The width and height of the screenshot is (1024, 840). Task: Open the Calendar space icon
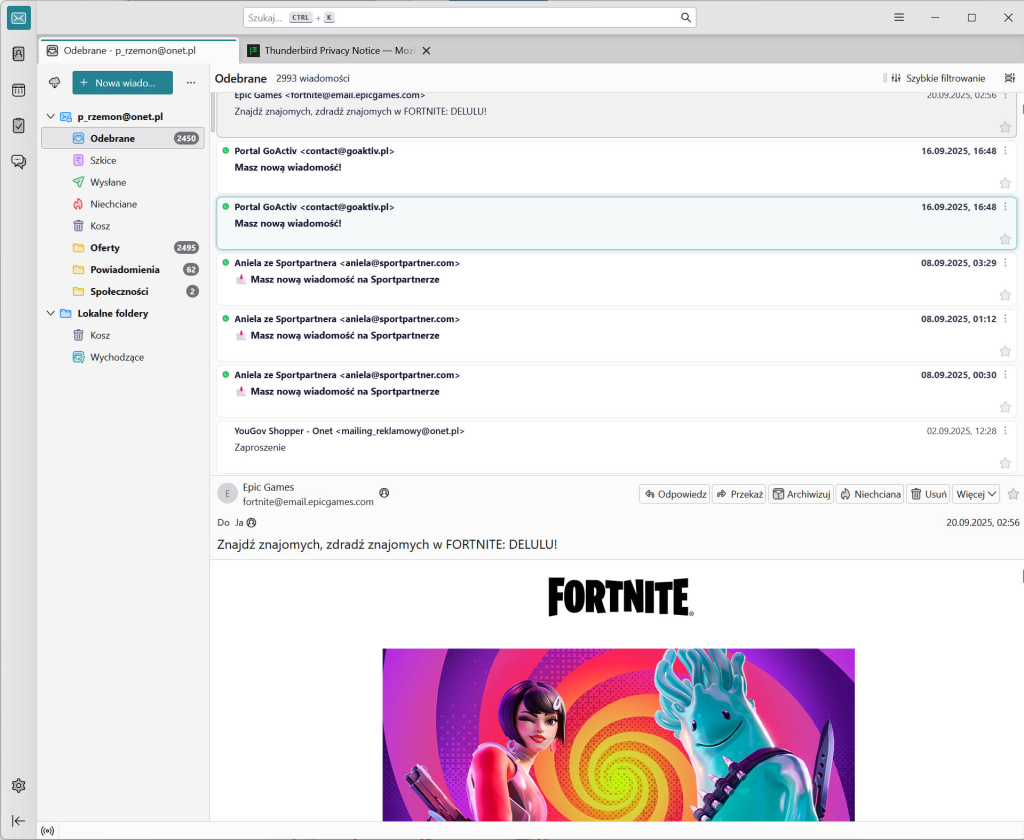[x=18, y=90]
